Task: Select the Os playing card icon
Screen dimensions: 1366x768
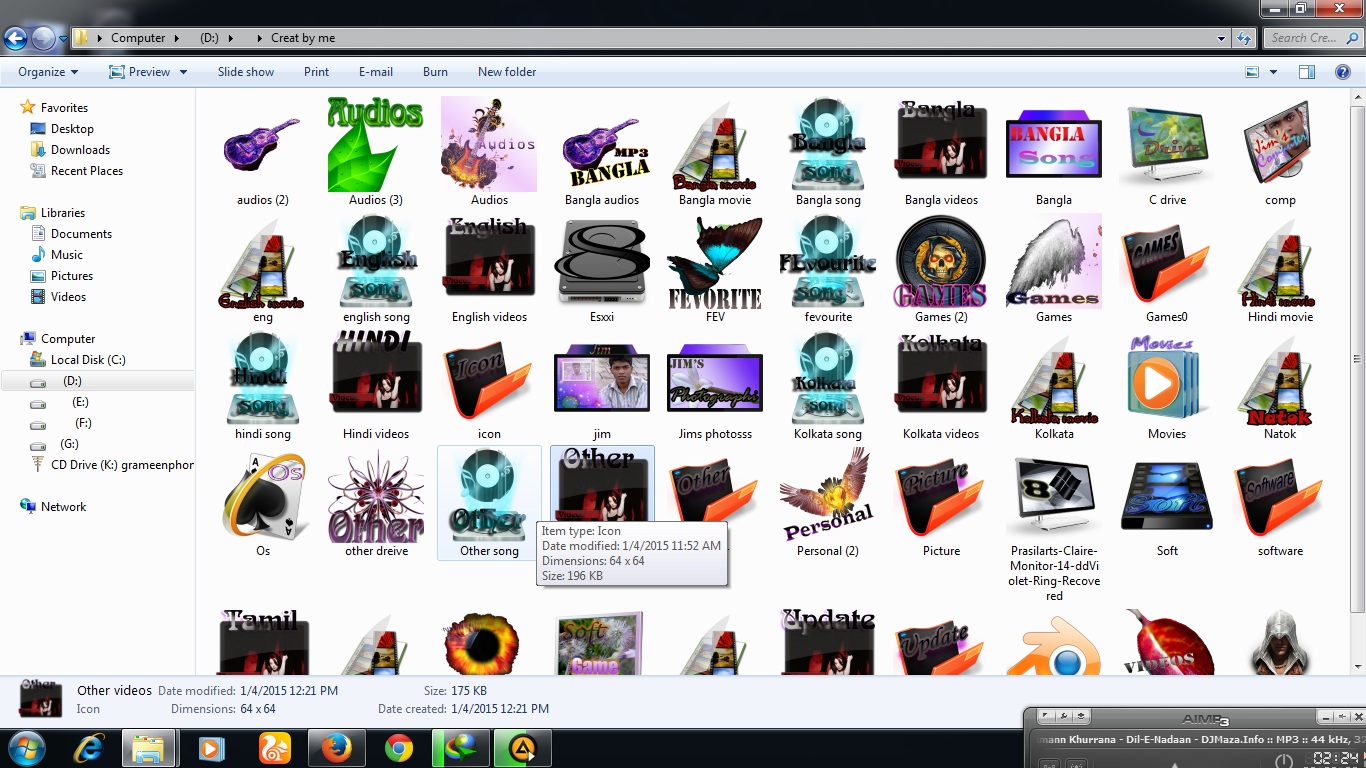Action: 263,497
